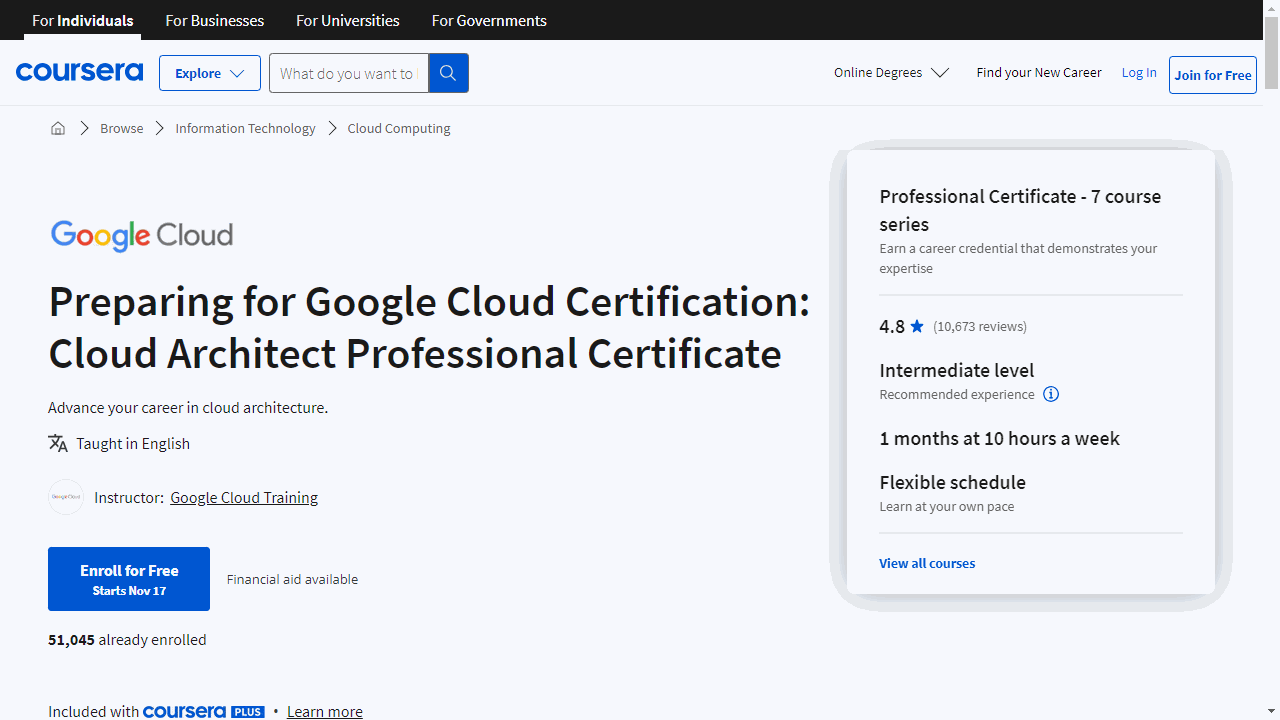This screenshot has height=720, width=1280.
Task: Open the Google Cloud Training instructor link
Action: (244, 497)
